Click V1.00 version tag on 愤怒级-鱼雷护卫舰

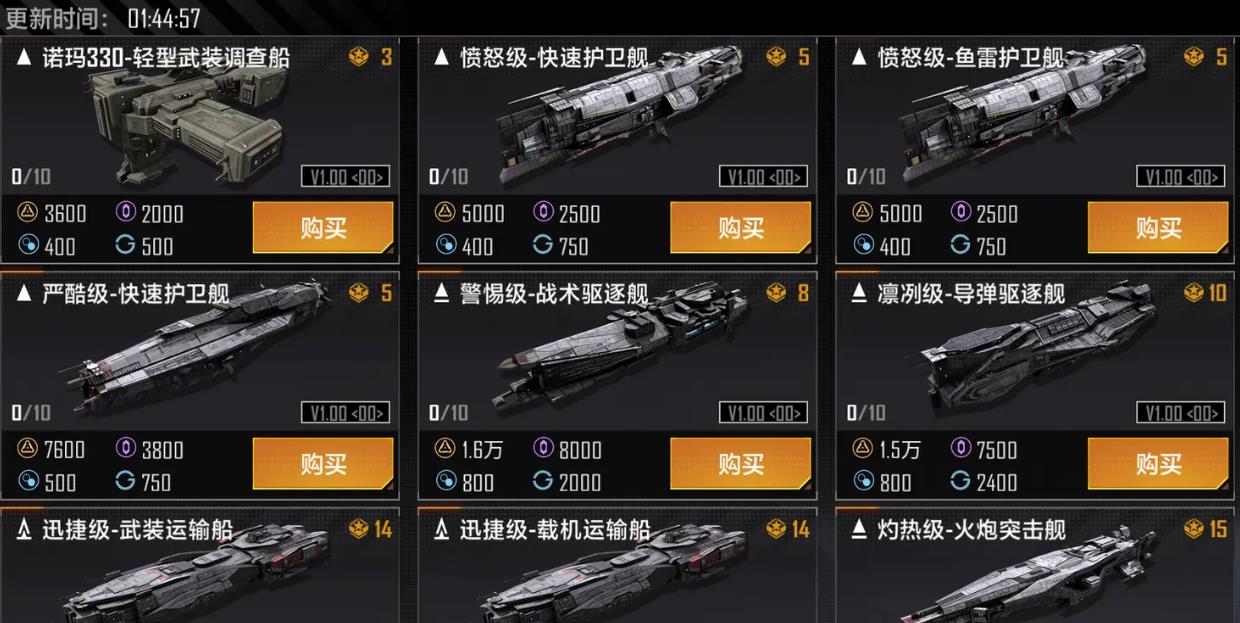tap(1180, 177)
